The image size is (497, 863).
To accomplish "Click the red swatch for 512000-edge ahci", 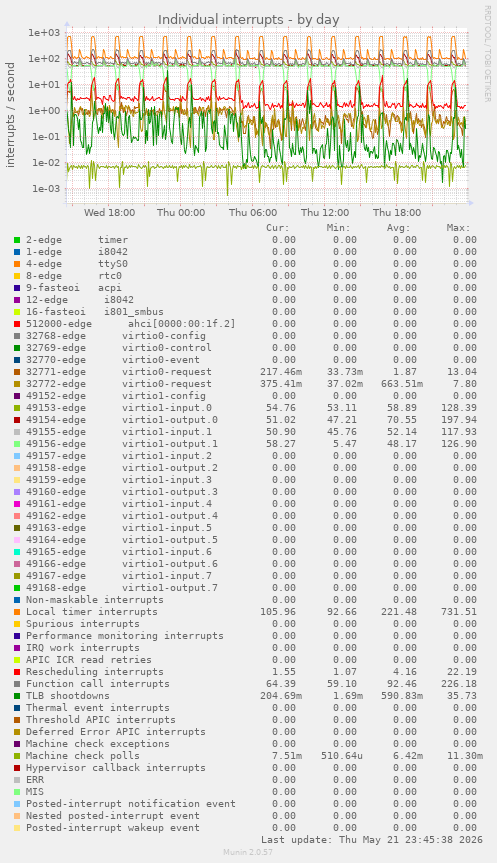I will (17, 324).
